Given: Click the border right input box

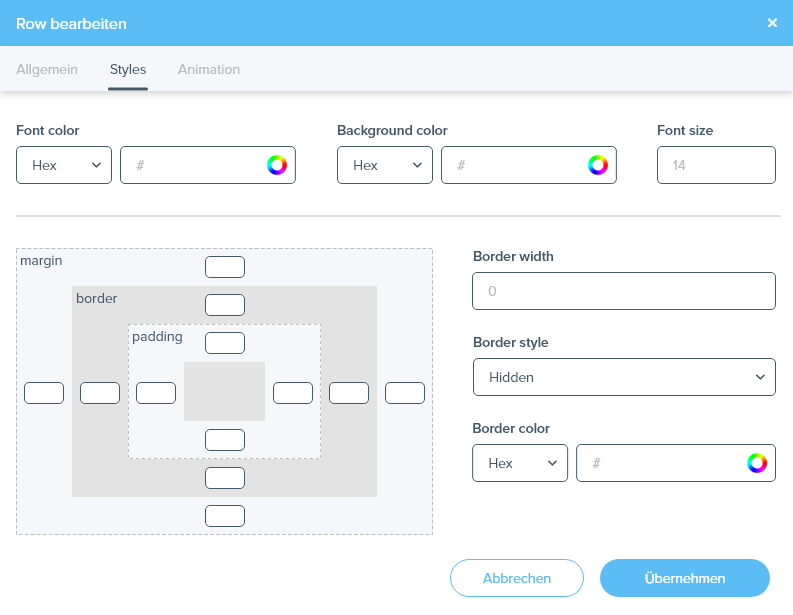Looking at the screenshot, I should pos(349,393).
